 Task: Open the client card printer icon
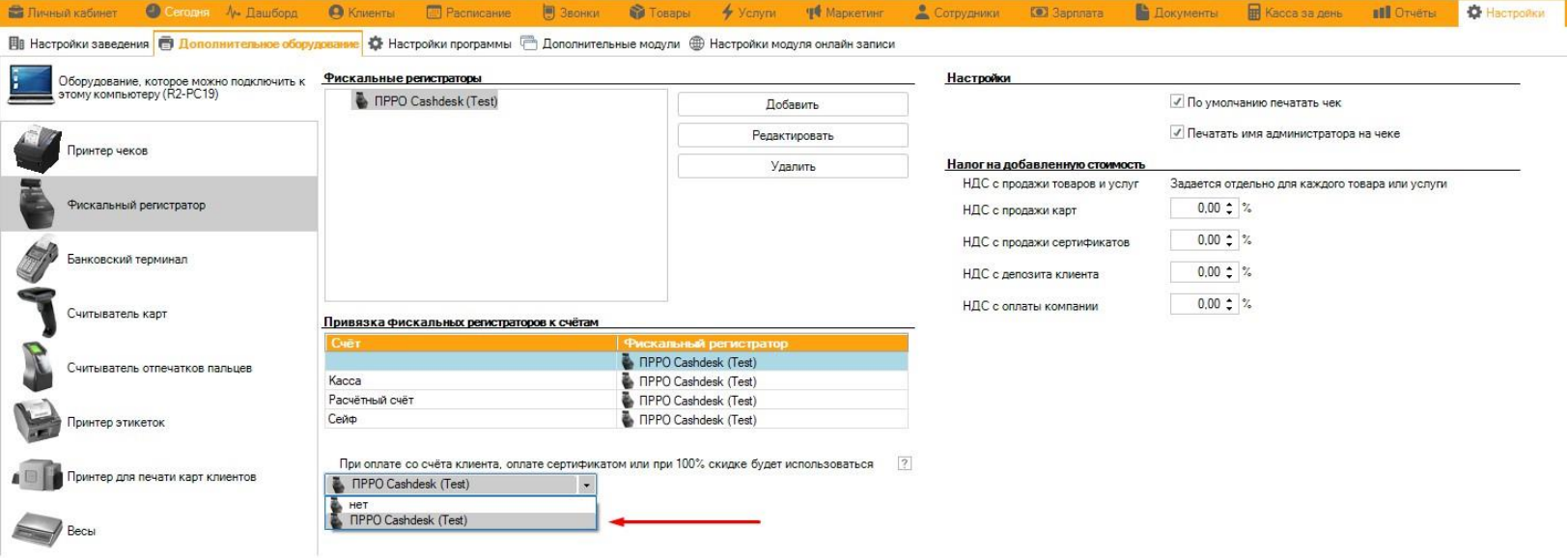click(x=38, y=476)
